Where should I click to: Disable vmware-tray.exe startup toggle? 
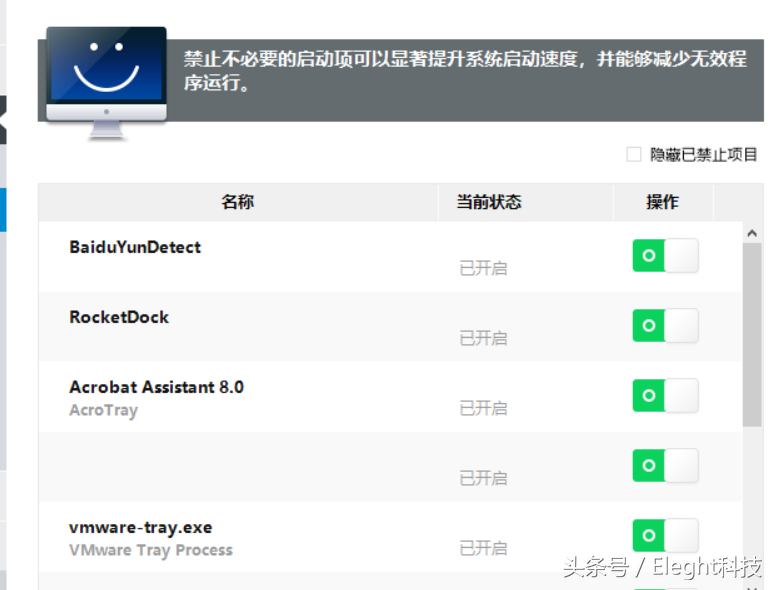pos(666,535)
